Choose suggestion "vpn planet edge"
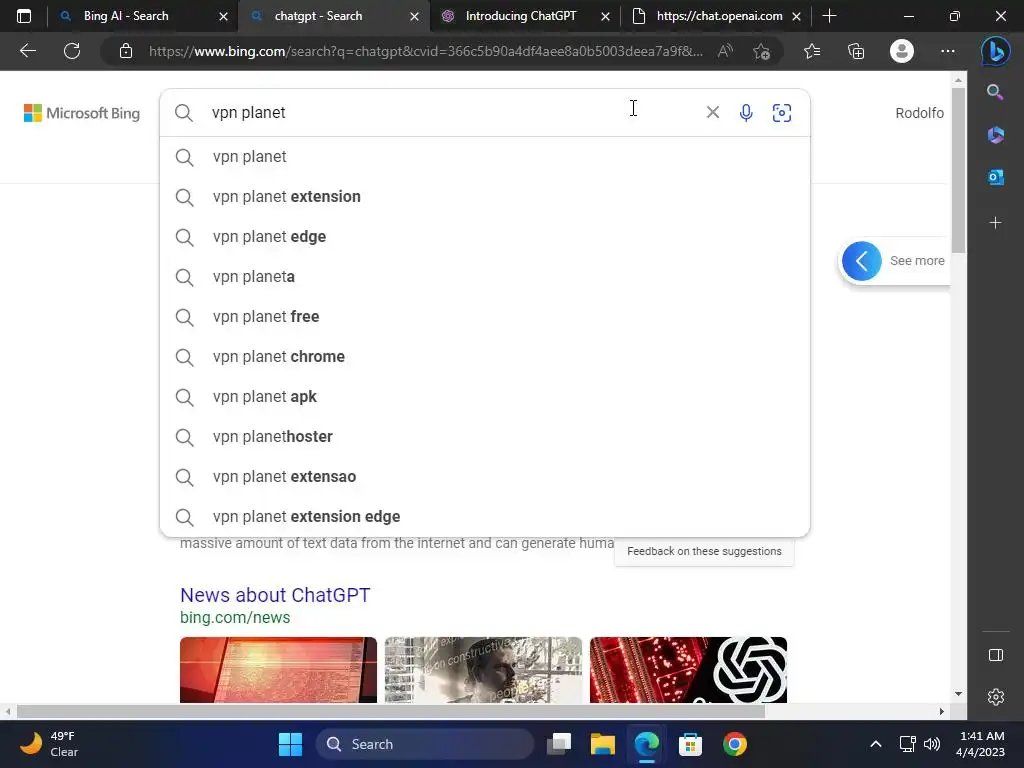 pyautogui.click(x=485, y=236)
